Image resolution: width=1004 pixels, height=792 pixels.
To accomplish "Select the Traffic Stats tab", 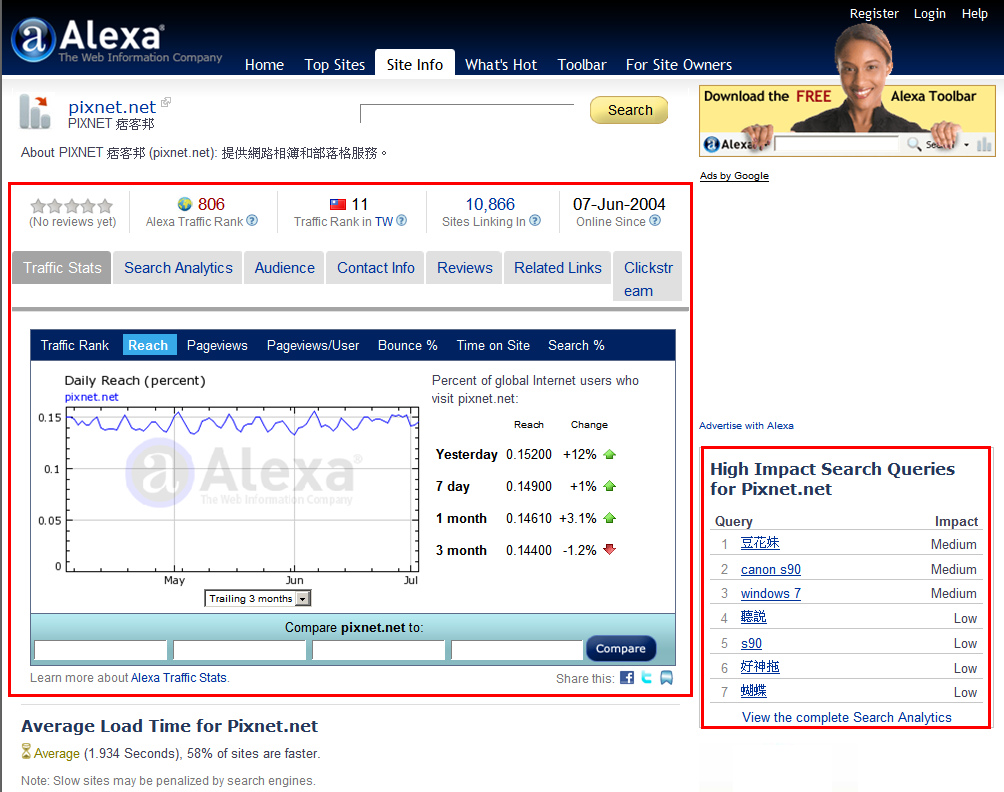I will click(x=62, y=268).
